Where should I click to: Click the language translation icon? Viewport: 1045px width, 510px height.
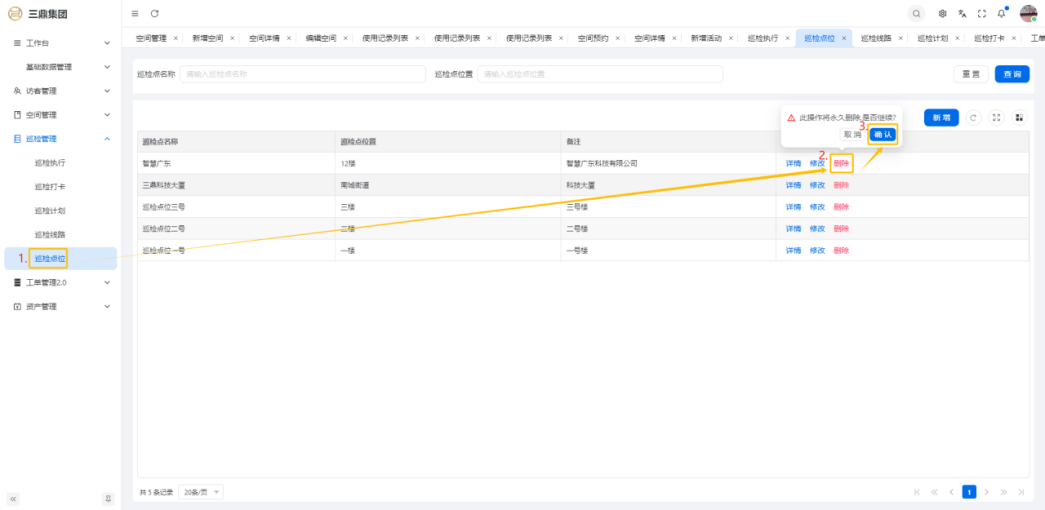(962, 14)
